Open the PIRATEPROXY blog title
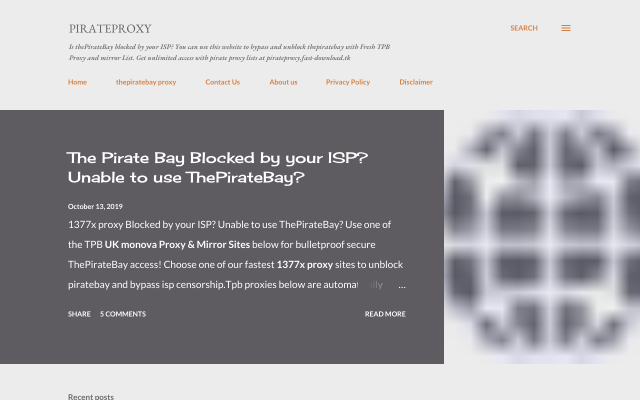The image size is (640, 400). pos(110,29)
